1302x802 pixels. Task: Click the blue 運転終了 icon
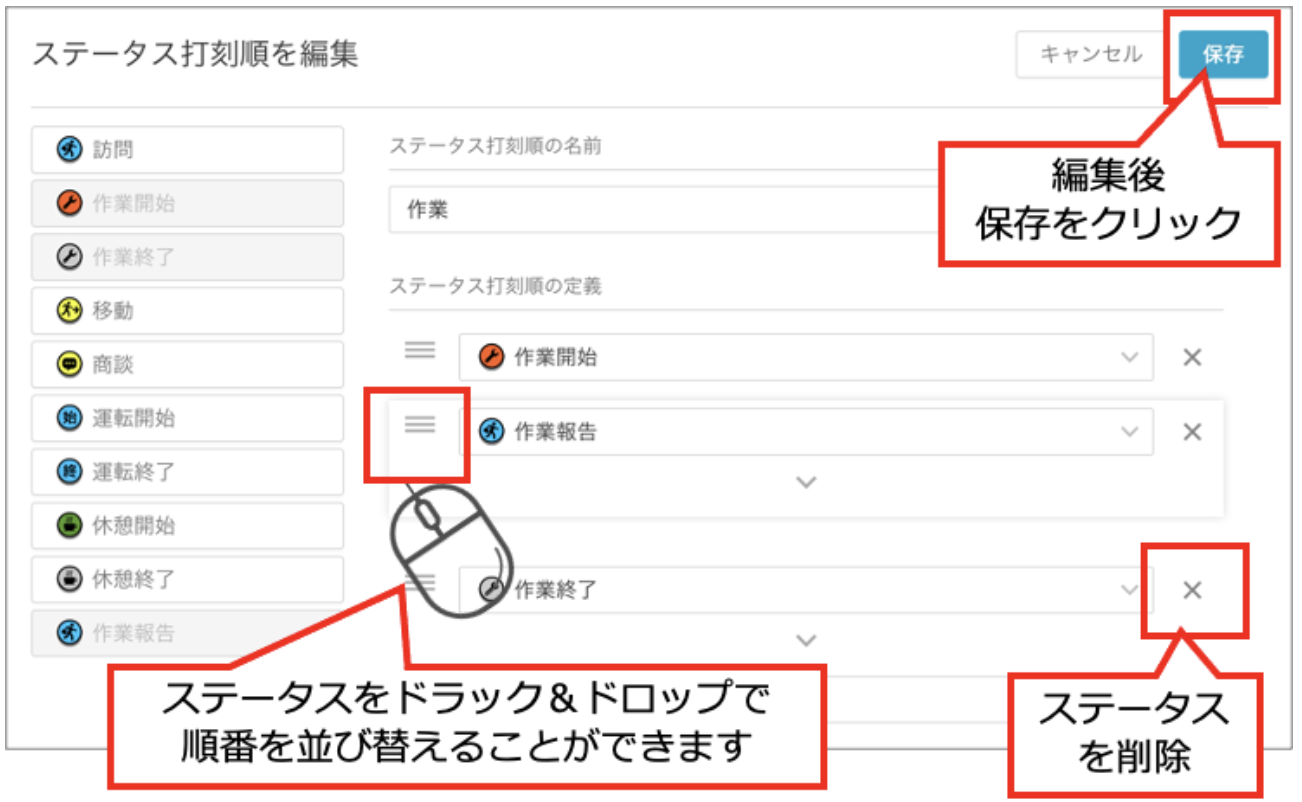(x=69, y=471)
